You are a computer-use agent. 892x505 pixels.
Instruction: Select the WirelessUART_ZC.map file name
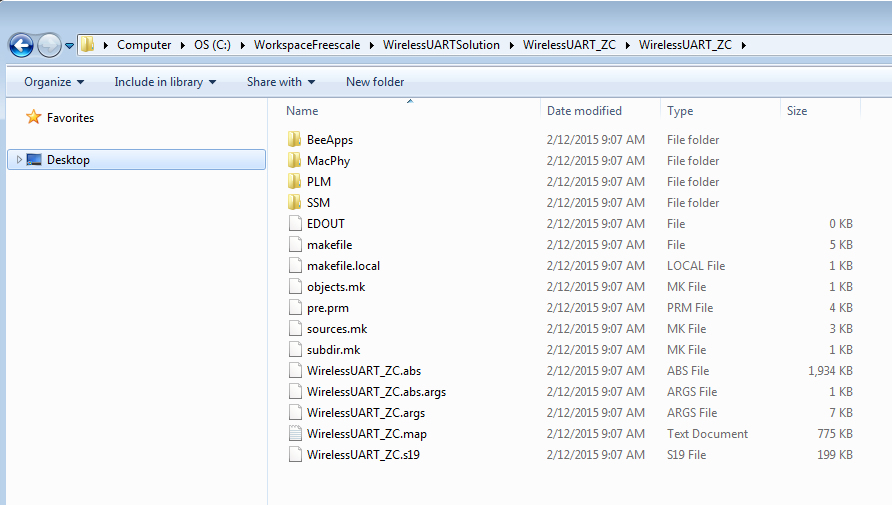pyautogui.click(x=367, y=434)
